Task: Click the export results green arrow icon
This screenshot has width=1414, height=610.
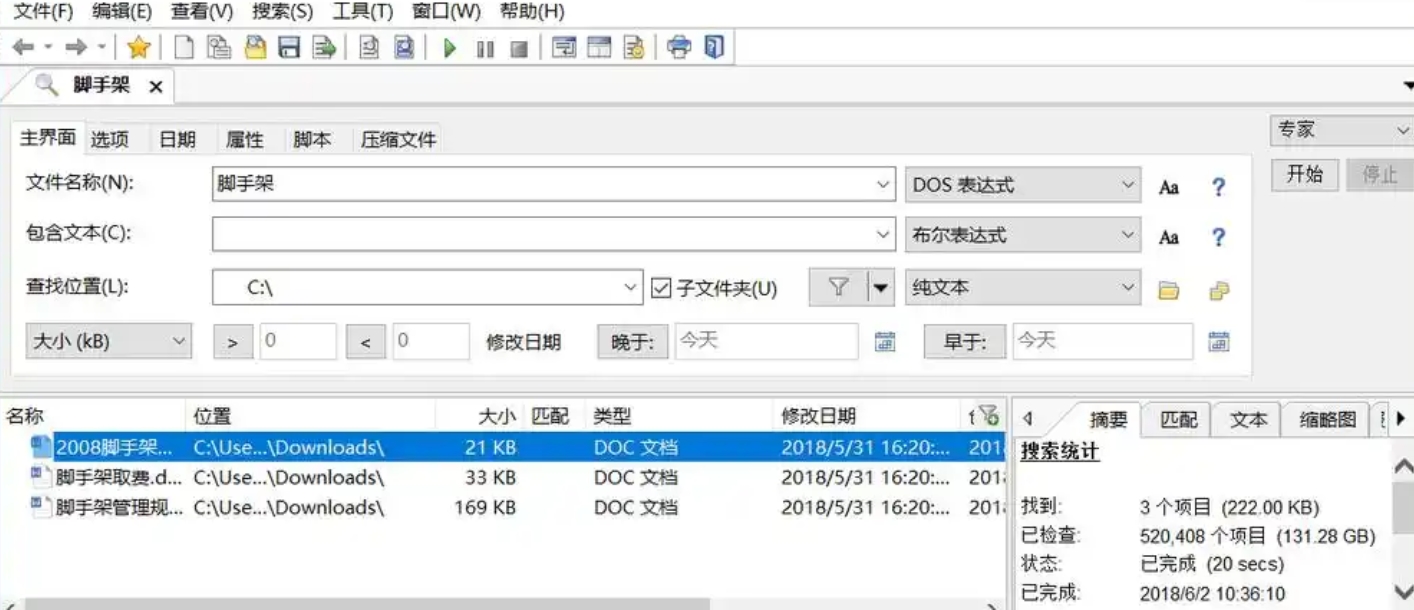Action: click(x=323, y=47)
